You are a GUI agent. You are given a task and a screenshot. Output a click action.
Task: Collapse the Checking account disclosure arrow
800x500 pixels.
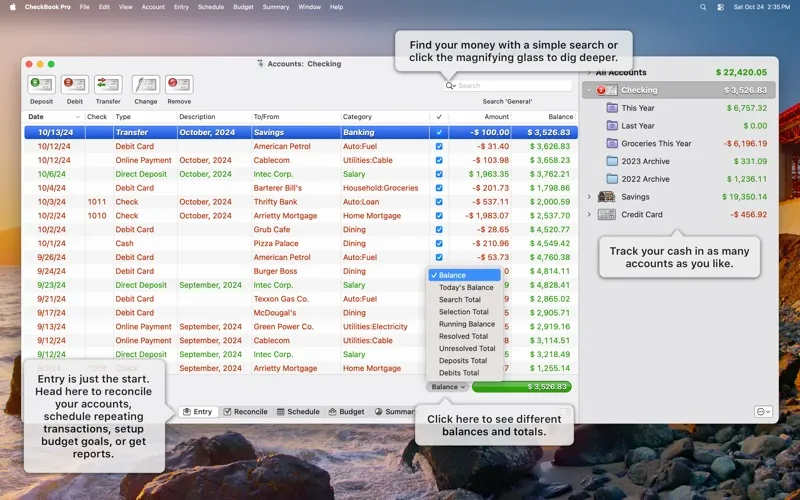(589, 90)
